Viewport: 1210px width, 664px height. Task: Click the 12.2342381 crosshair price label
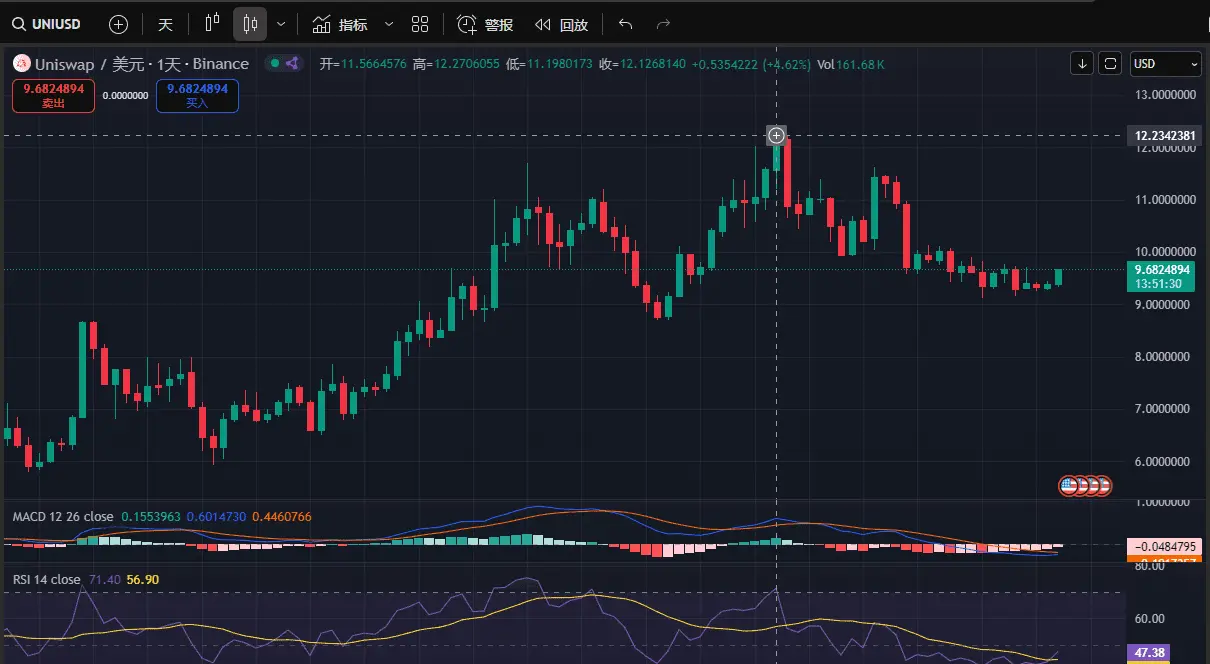coord(1163,135)
